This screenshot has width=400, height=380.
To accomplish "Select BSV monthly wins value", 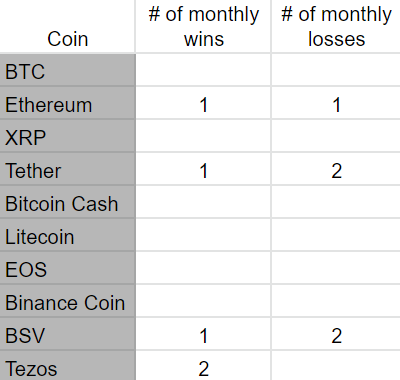I will pyautogui.click(x=203, y=334).
